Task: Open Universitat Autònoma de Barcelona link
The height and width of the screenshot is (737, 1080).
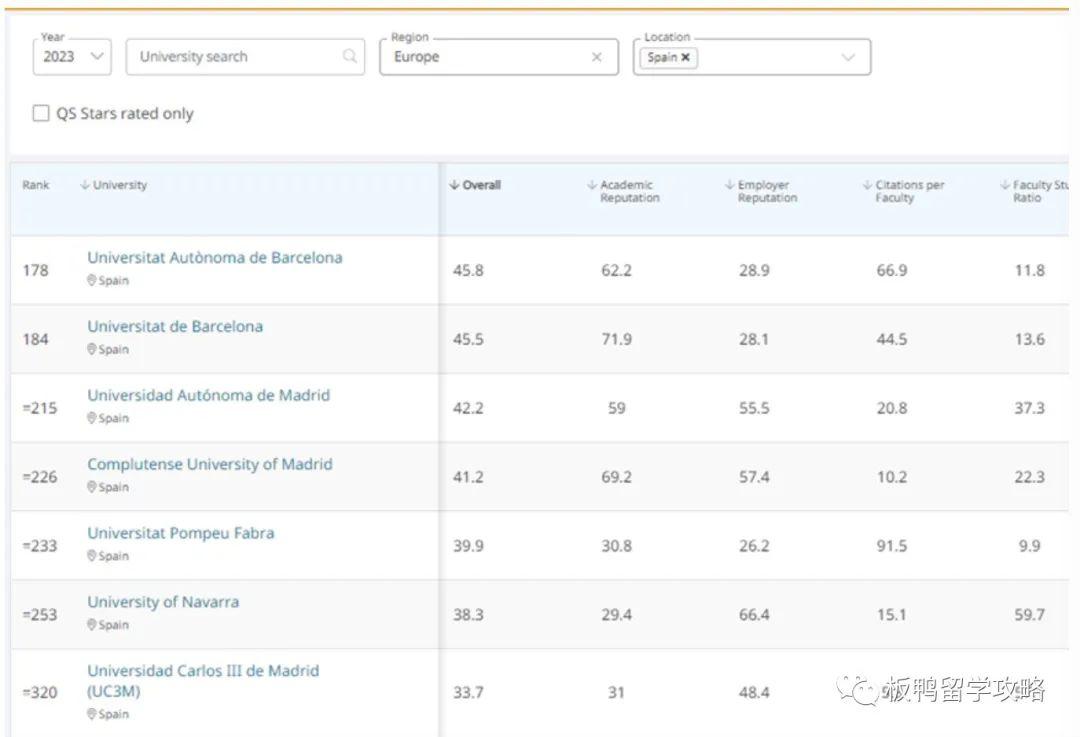Action: pos(214,257)
